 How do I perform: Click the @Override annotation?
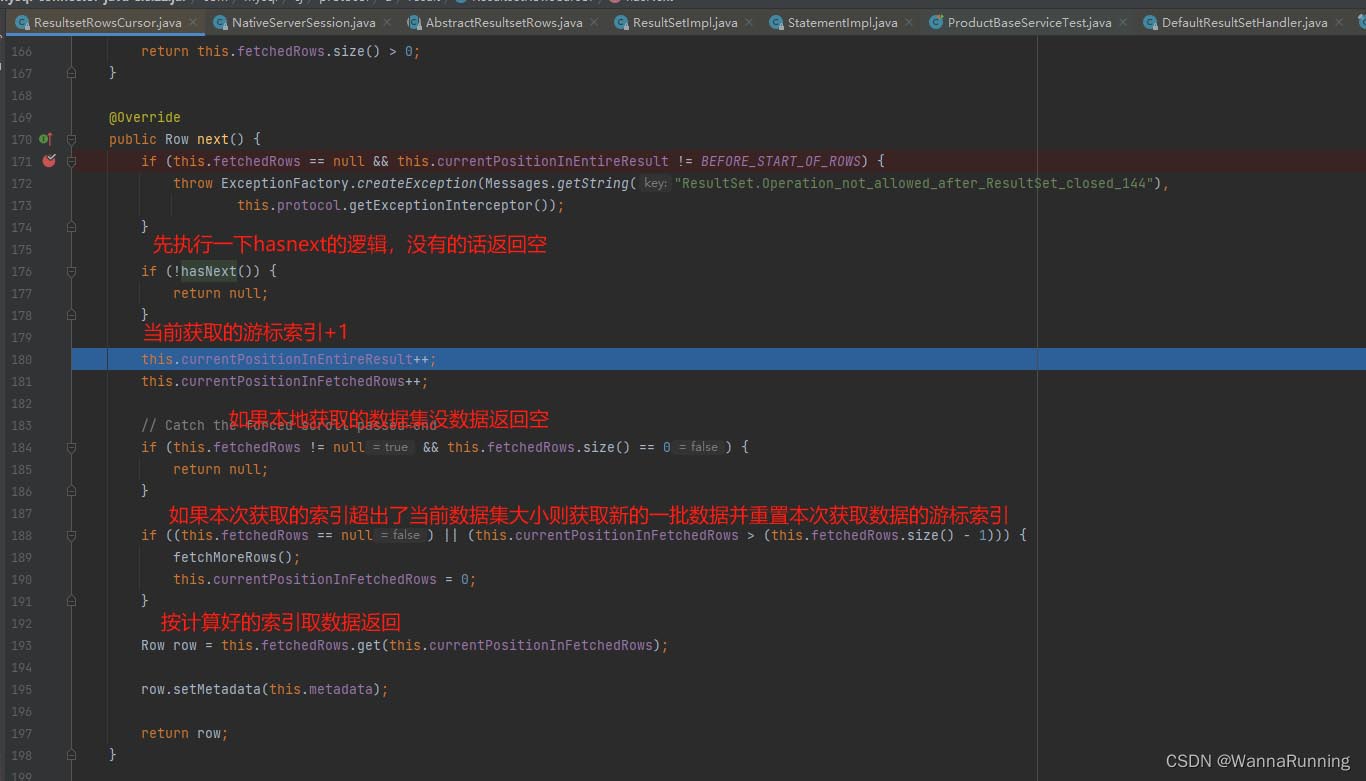tap(145, 117)
